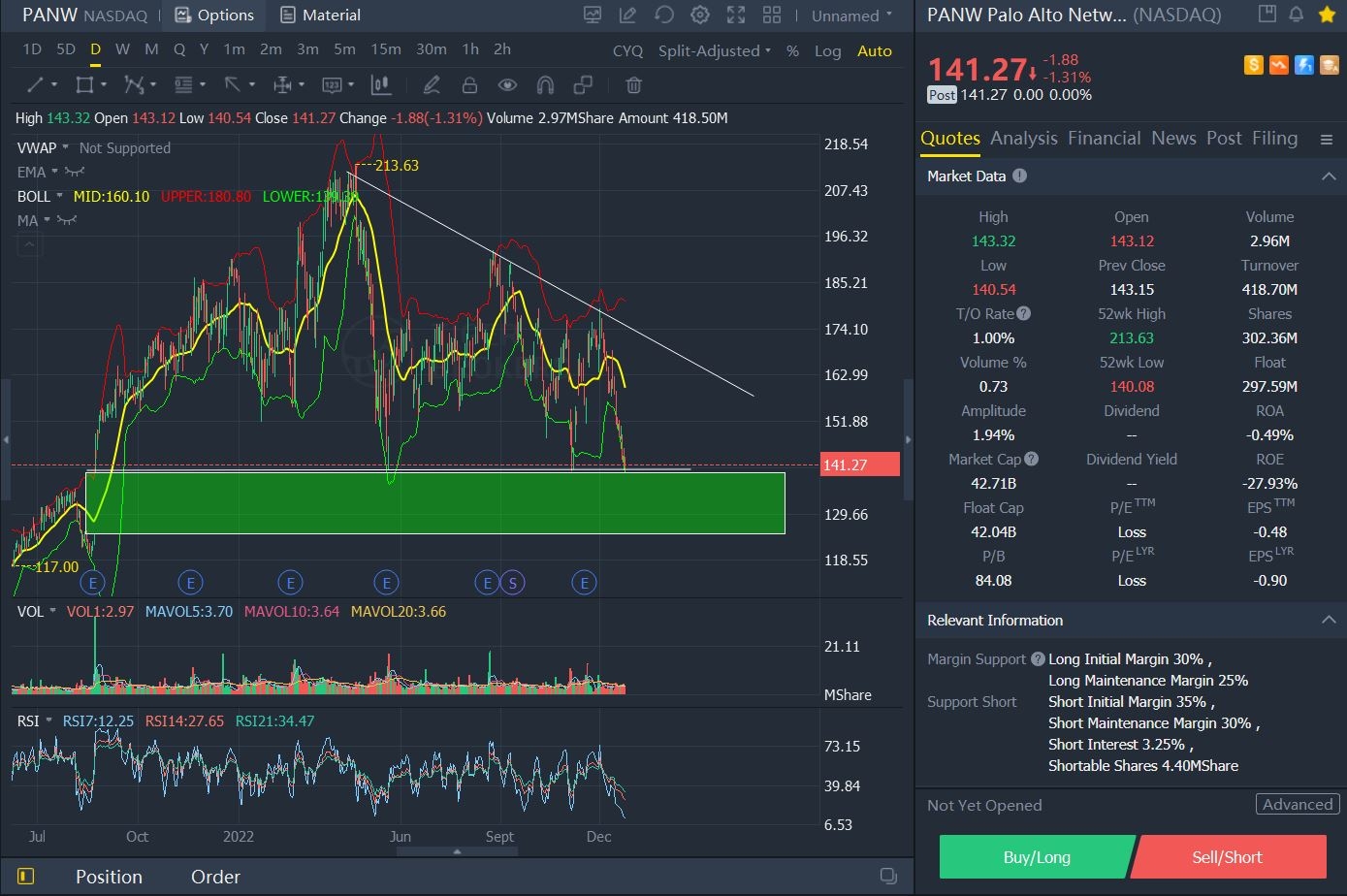The image size is (1347, 896).
Task: Click the Buy/Long button
Action: (x=1036, y=857)
